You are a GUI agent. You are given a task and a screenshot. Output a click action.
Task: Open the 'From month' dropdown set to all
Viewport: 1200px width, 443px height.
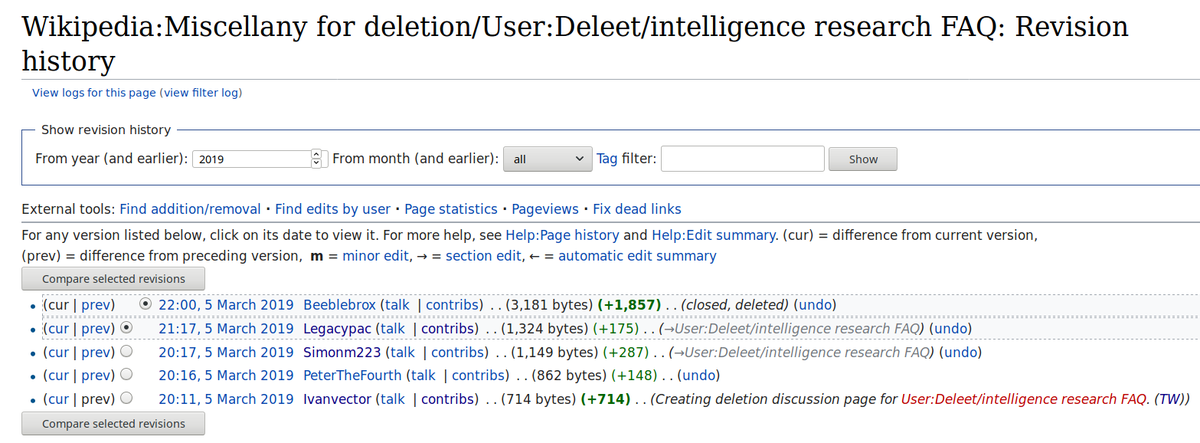(x=549, y=158)
